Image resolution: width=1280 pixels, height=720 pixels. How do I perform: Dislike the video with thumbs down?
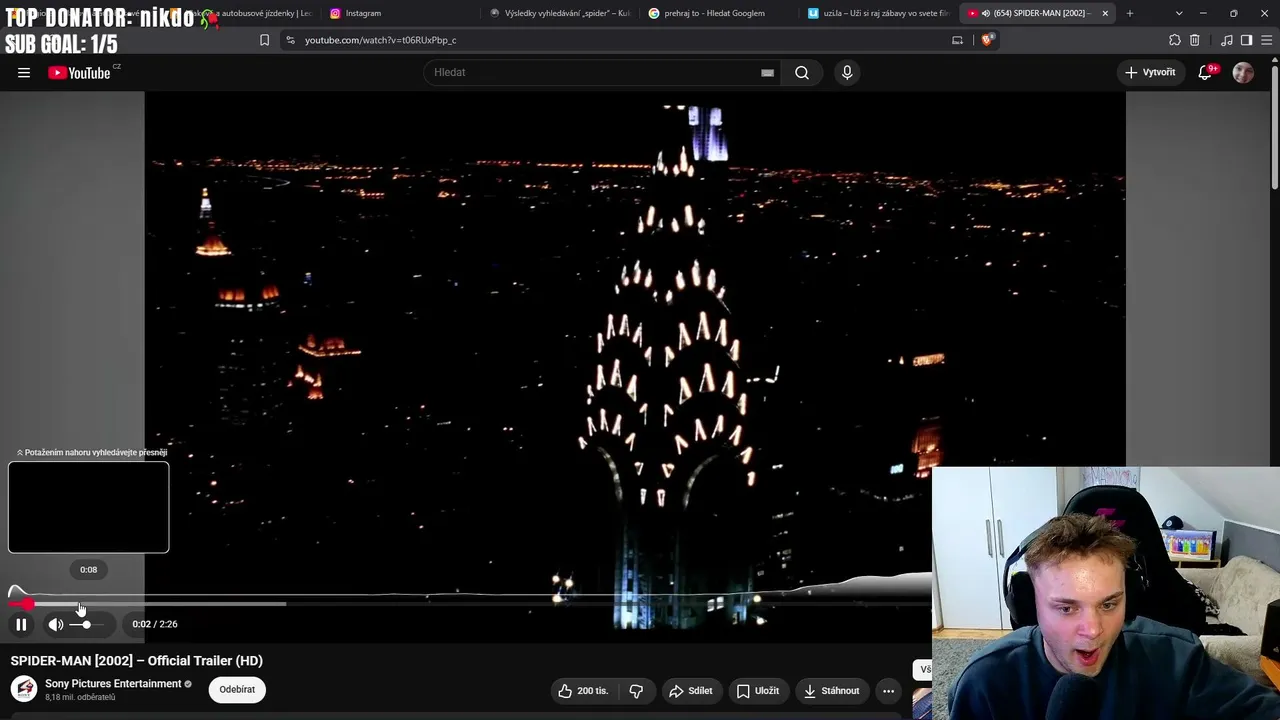click(636, 690)
